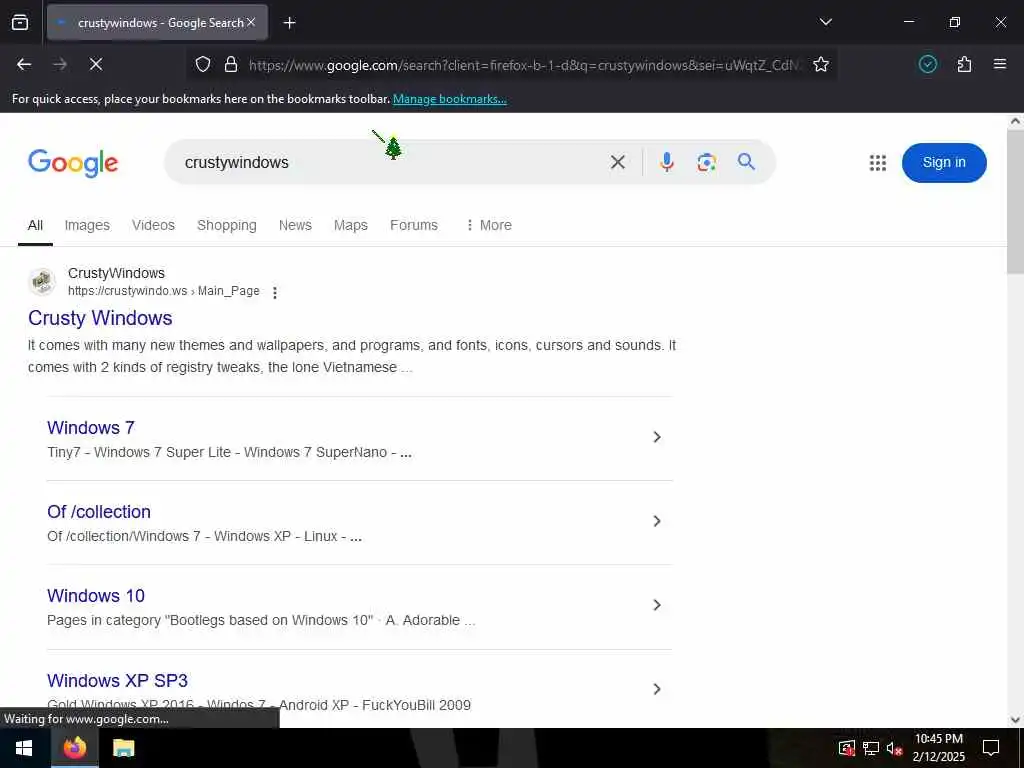Screen dimensions: 1024x768
Task: Submit search with magnifier icon
Action: pos(746,161)
